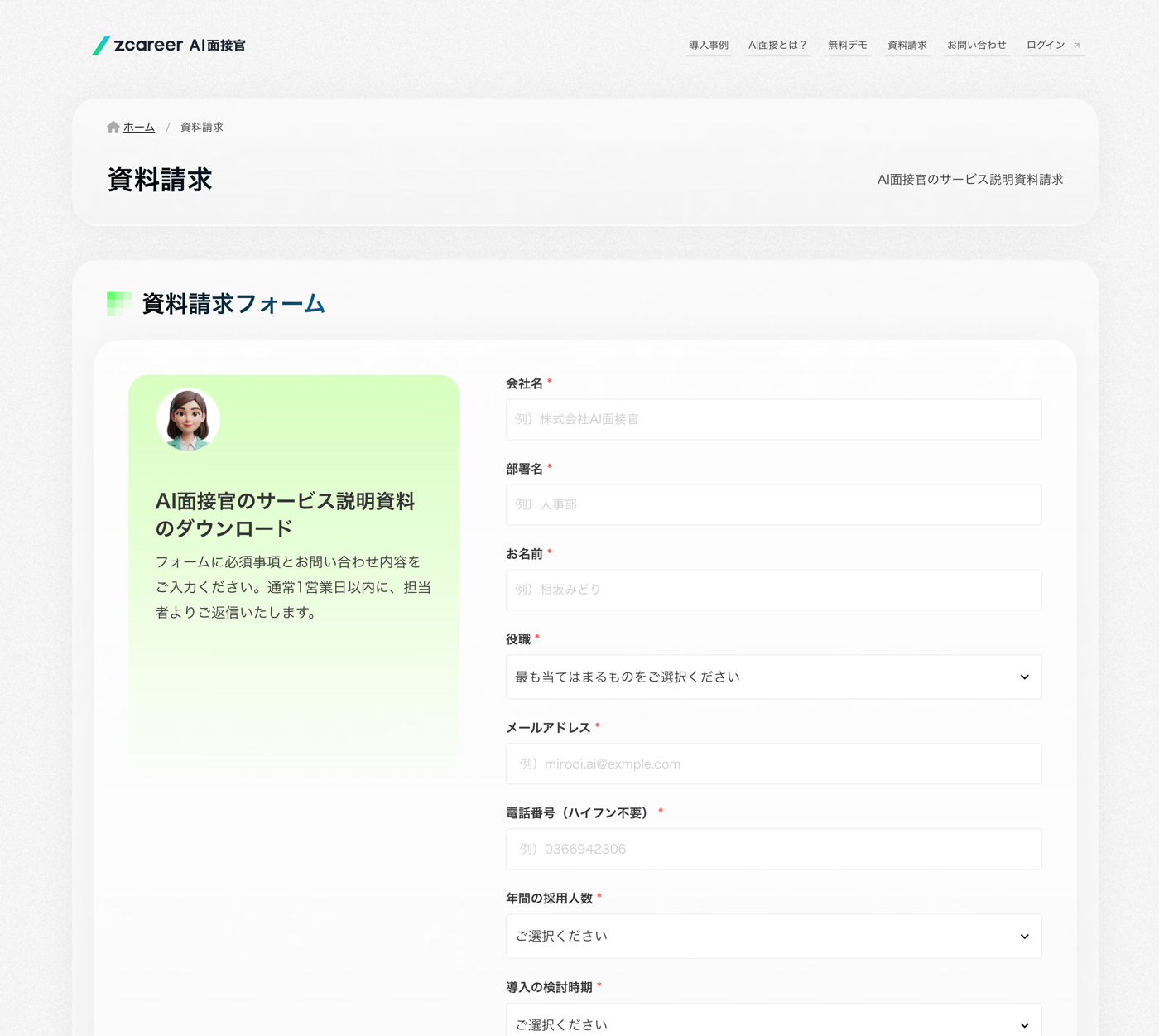Open 導入事例 in the top navigation
Image resolution: width=1159 pixels, height=1036 pixels.
click(709, 46)
